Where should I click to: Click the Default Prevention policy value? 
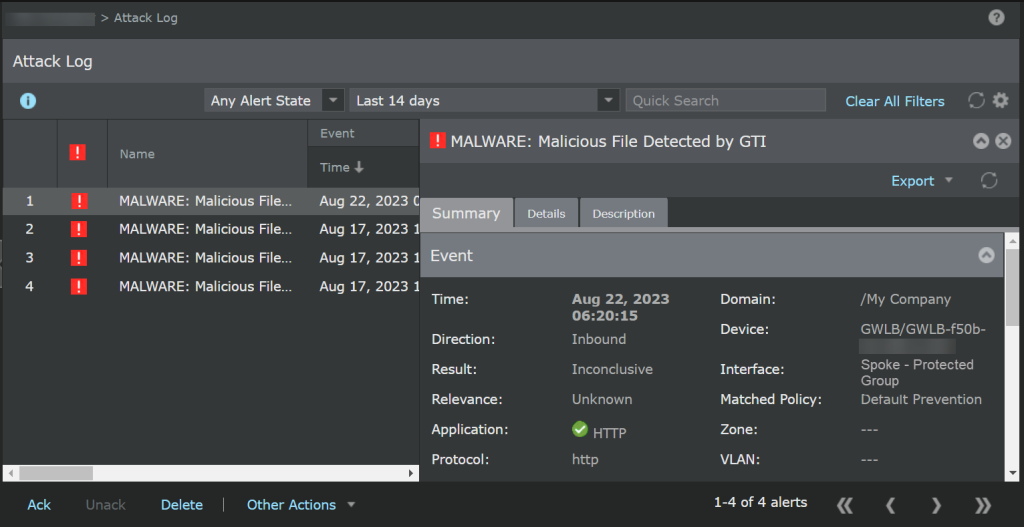coord(921,400)
